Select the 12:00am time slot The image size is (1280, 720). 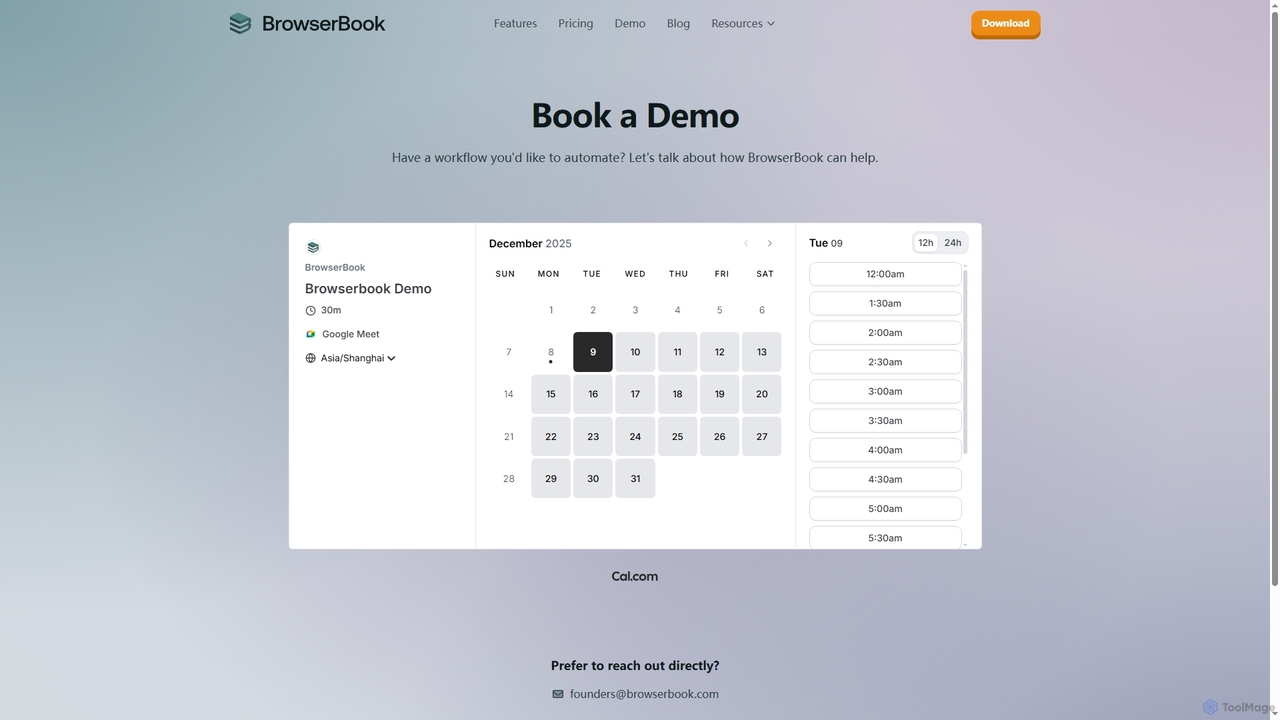885,274
